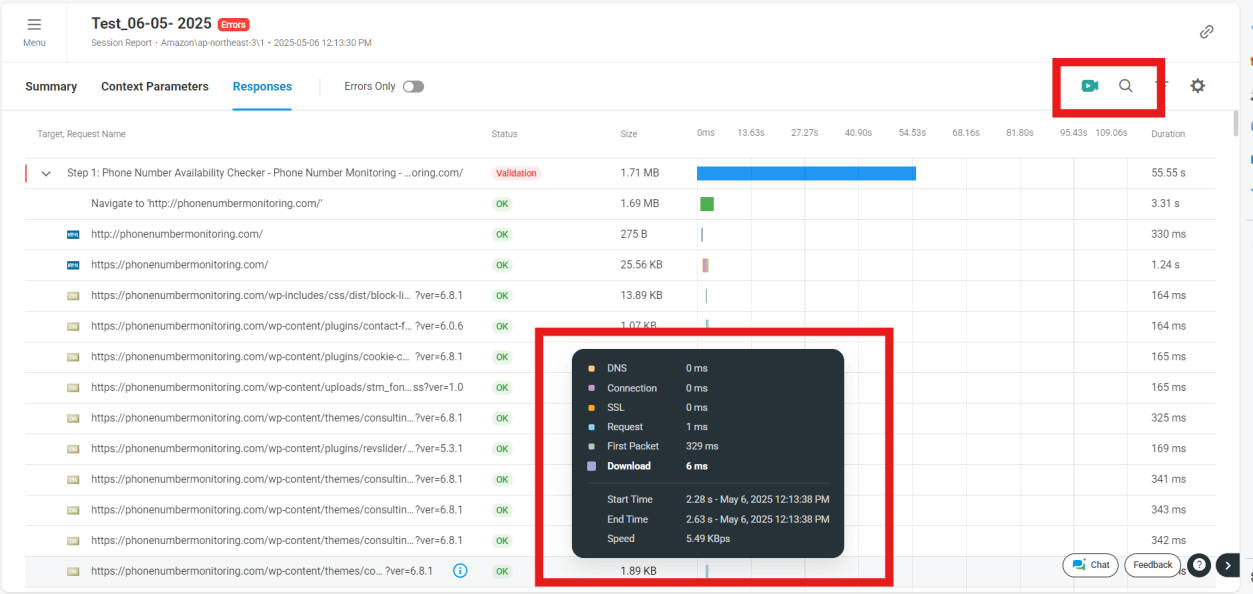1253x594 pixels.
Task: Select the plugins/contact-f… ?ver=6.0.6 request
Action: 620,326
